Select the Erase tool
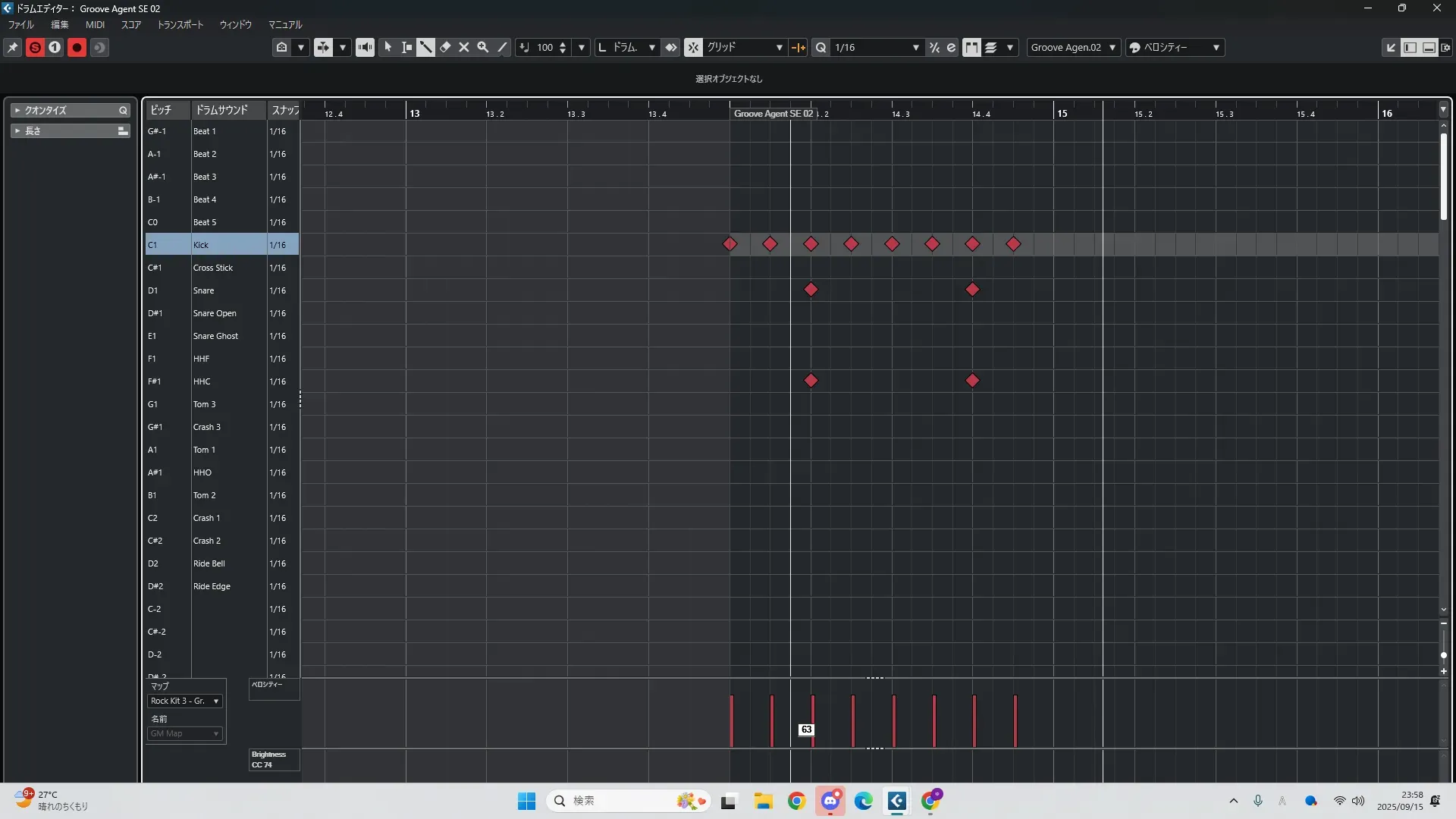1456x819 pixels. pos(445,47)
